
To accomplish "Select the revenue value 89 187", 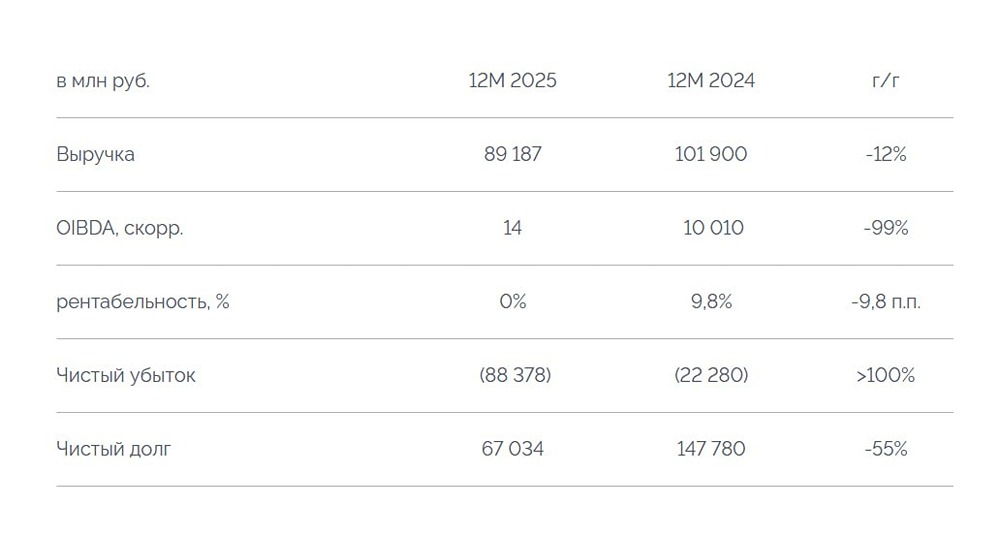I will click(512, 155).
